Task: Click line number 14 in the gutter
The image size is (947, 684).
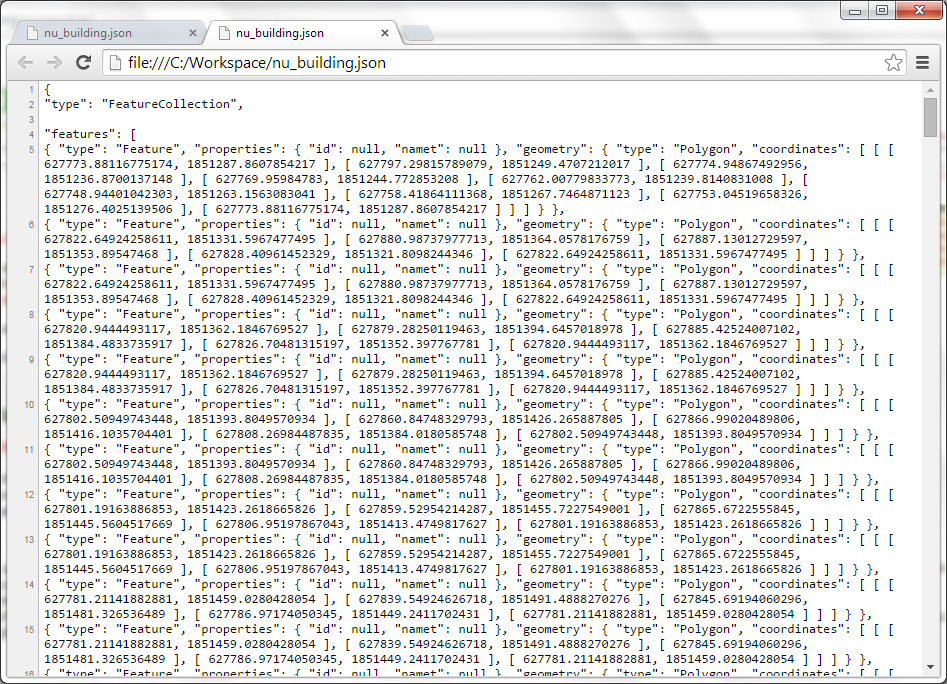Action: point(30,584)
